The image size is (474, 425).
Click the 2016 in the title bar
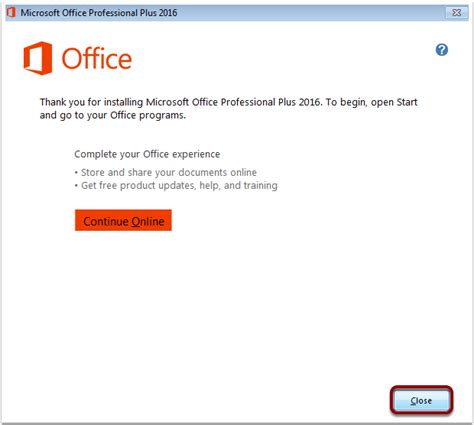click(x=168, y=13)
